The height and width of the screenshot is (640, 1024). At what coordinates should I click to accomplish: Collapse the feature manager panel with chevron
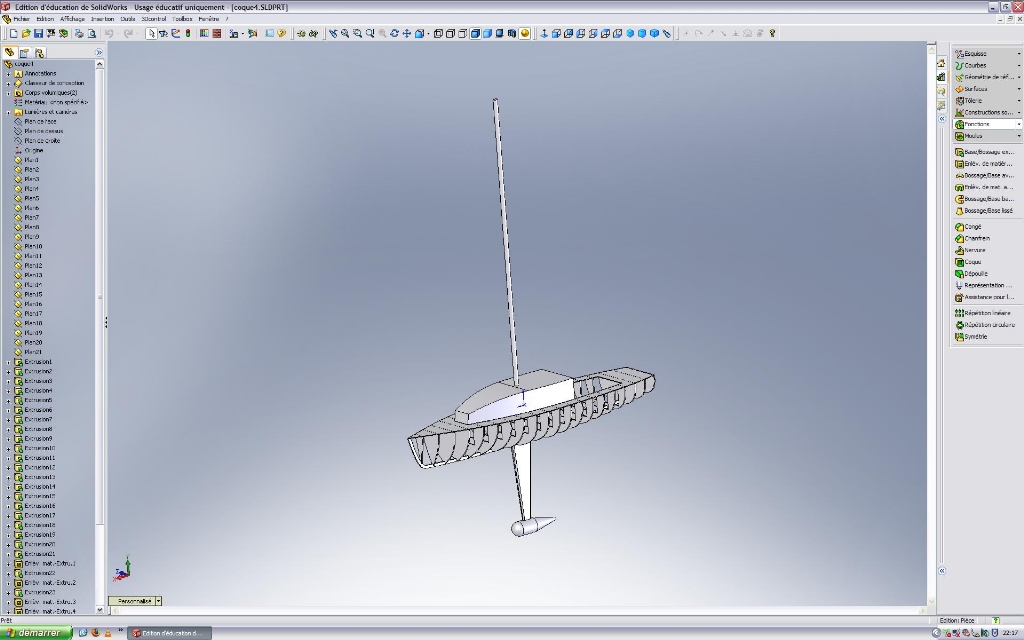98,52
